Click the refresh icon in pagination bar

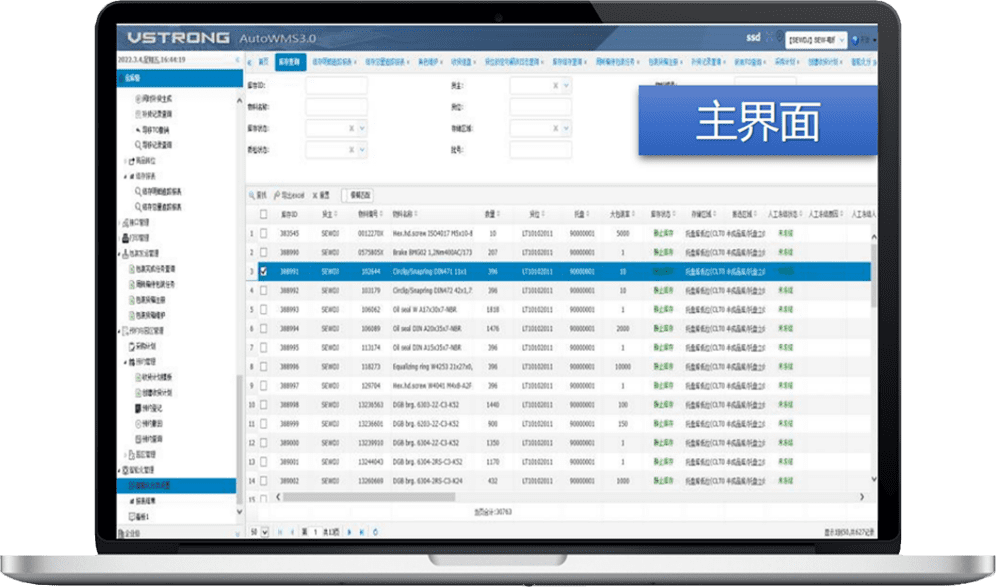point(374,531)
